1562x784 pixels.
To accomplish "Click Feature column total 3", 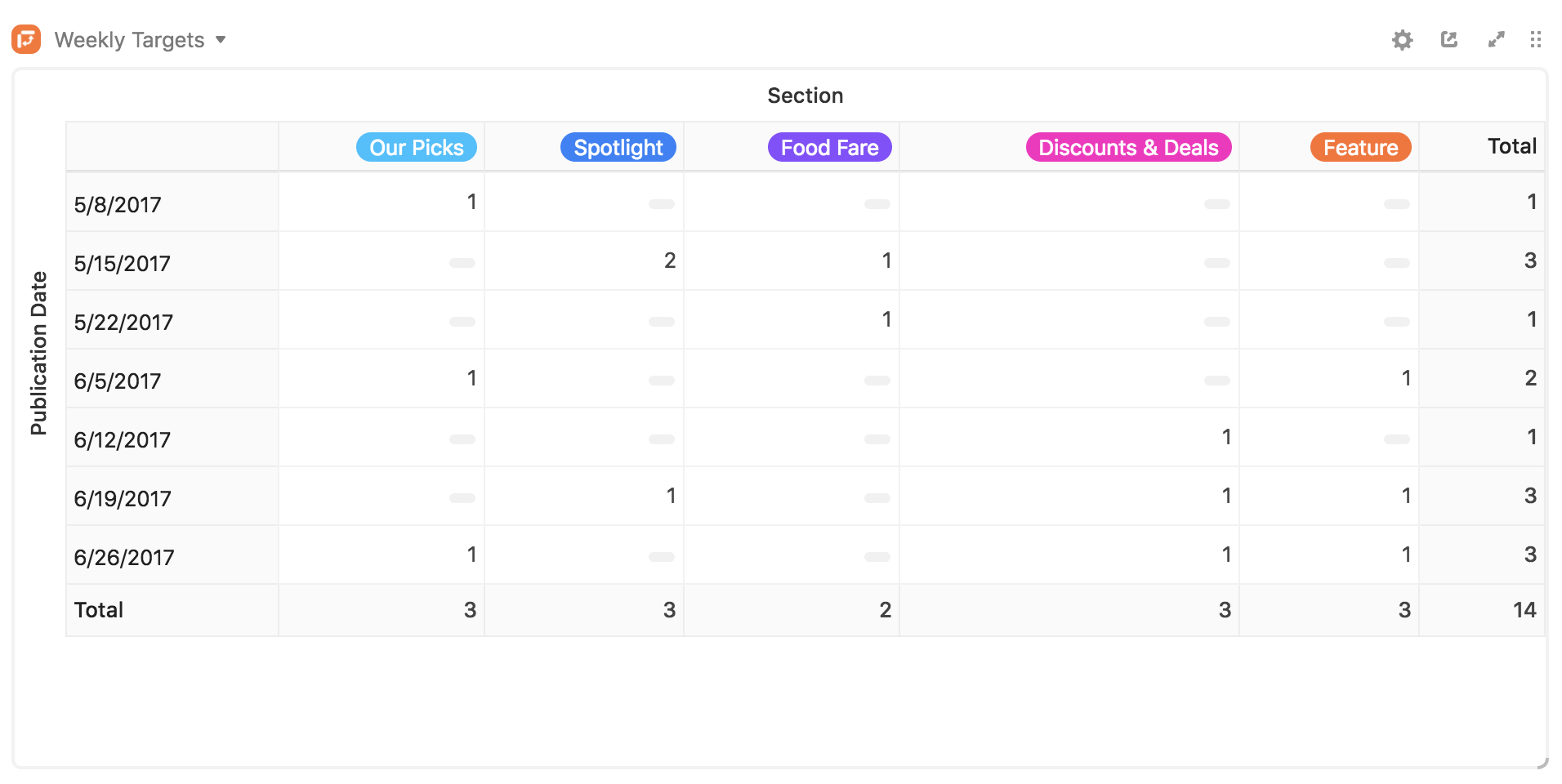I will pos(1404,610).
